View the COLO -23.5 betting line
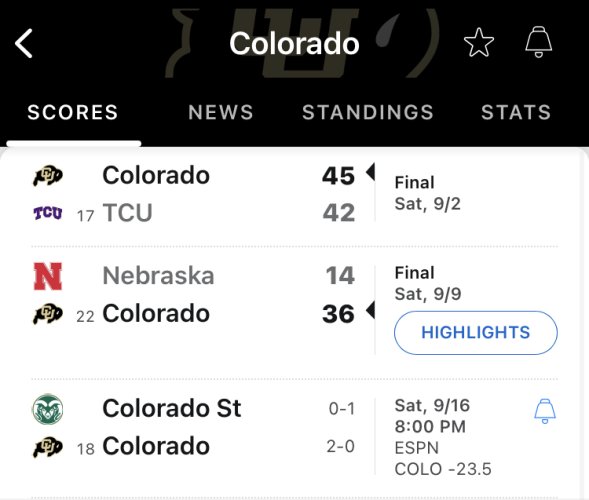The height and width of the screenshot is (500, 589). tap(443, 469)
